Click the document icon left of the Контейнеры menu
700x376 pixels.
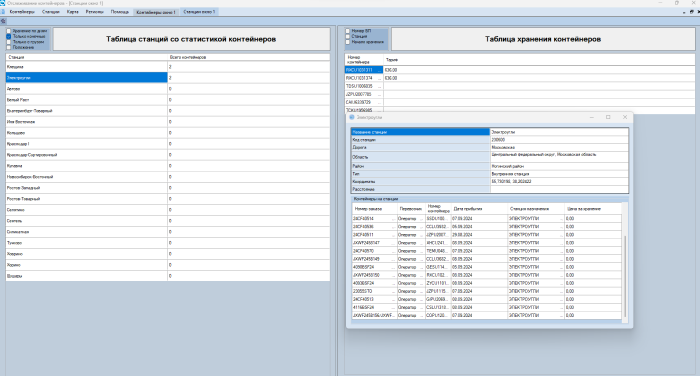pyautogui.click(x=3, y=12)
